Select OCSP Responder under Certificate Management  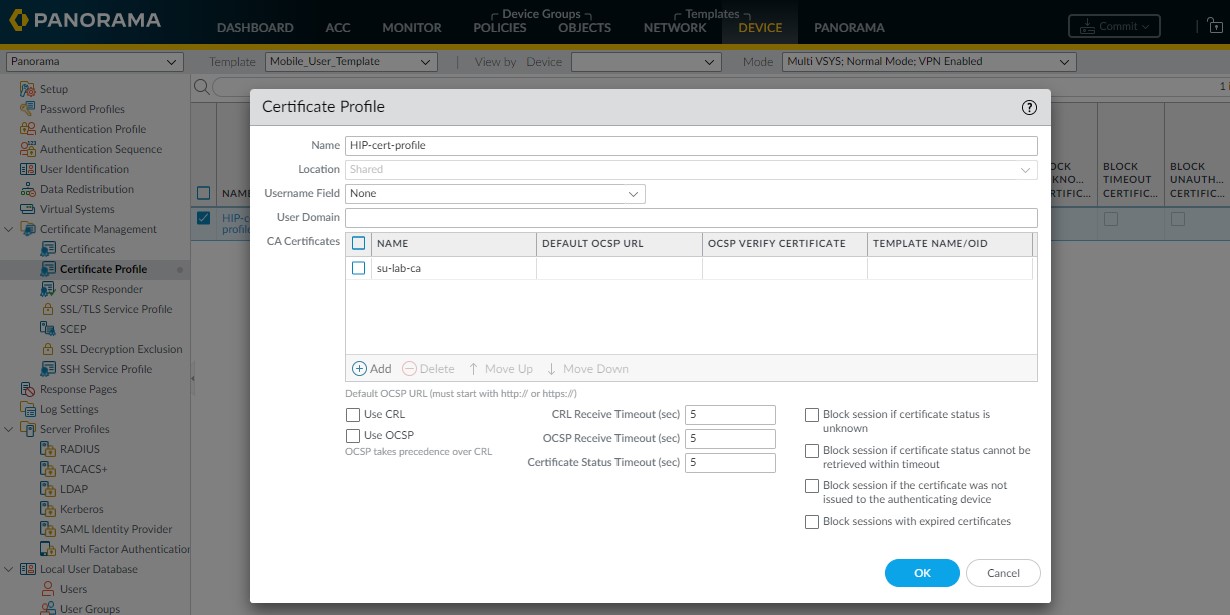click(x=100, y=289)
